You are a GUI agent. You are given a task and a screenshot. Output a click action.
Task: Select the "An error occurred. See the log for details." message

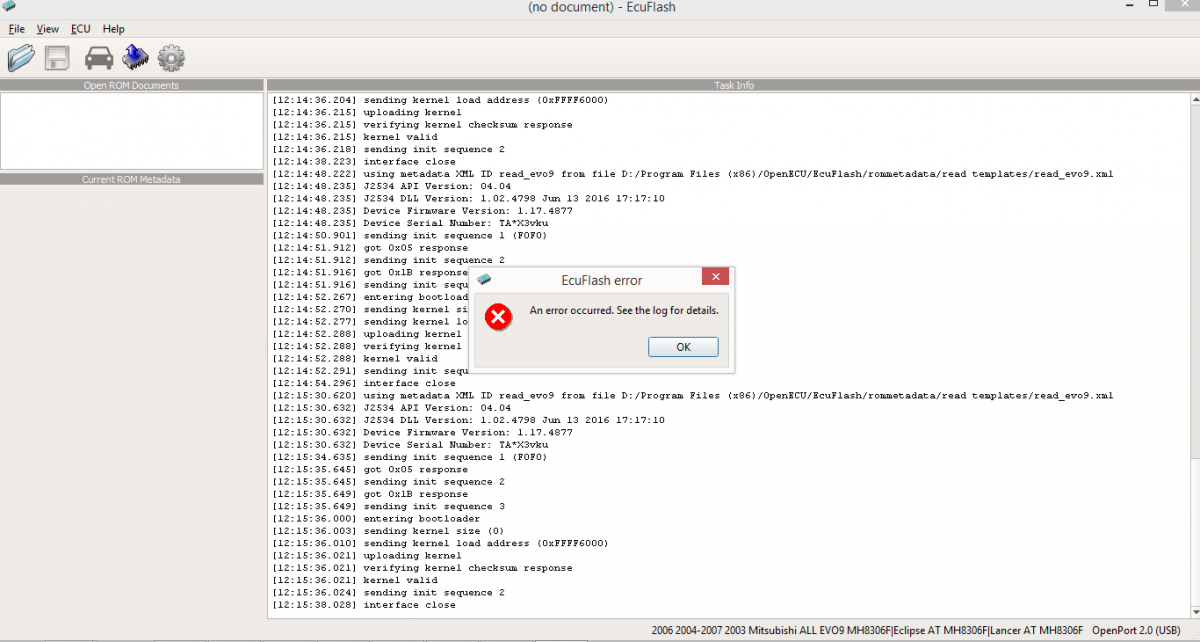pyautogui.click(x=624, y=310)
